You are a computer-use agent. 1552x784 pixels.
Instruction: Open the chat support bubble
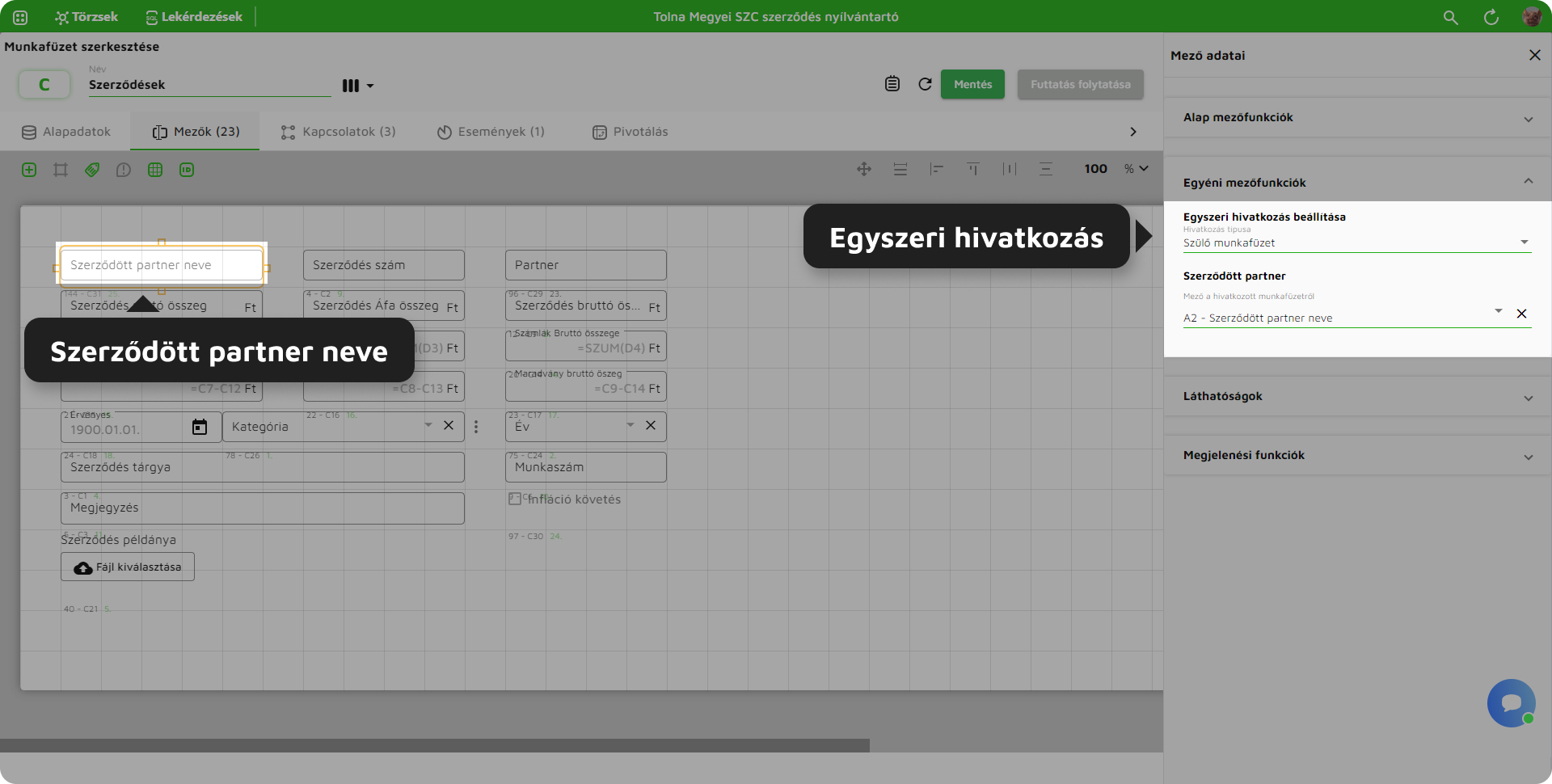pyautogui.click(x=1512, y=703)
